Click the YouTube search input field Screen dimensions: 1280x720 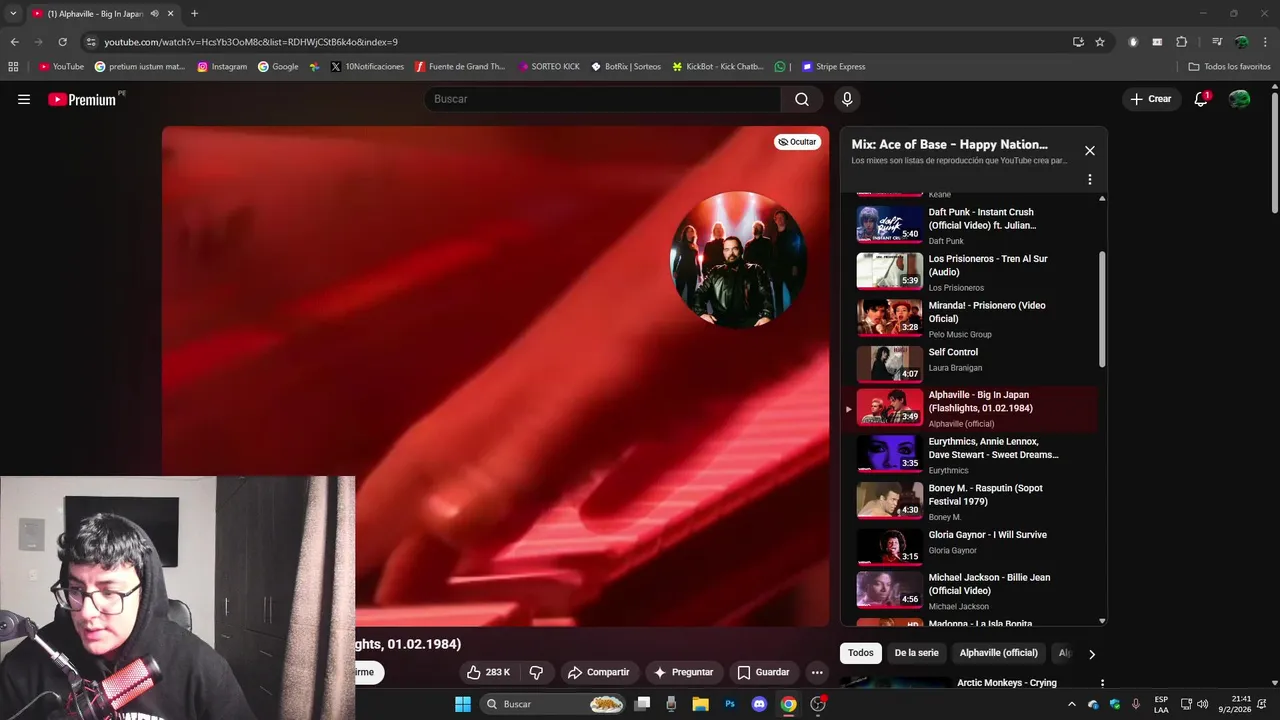[x=602, y=99]
